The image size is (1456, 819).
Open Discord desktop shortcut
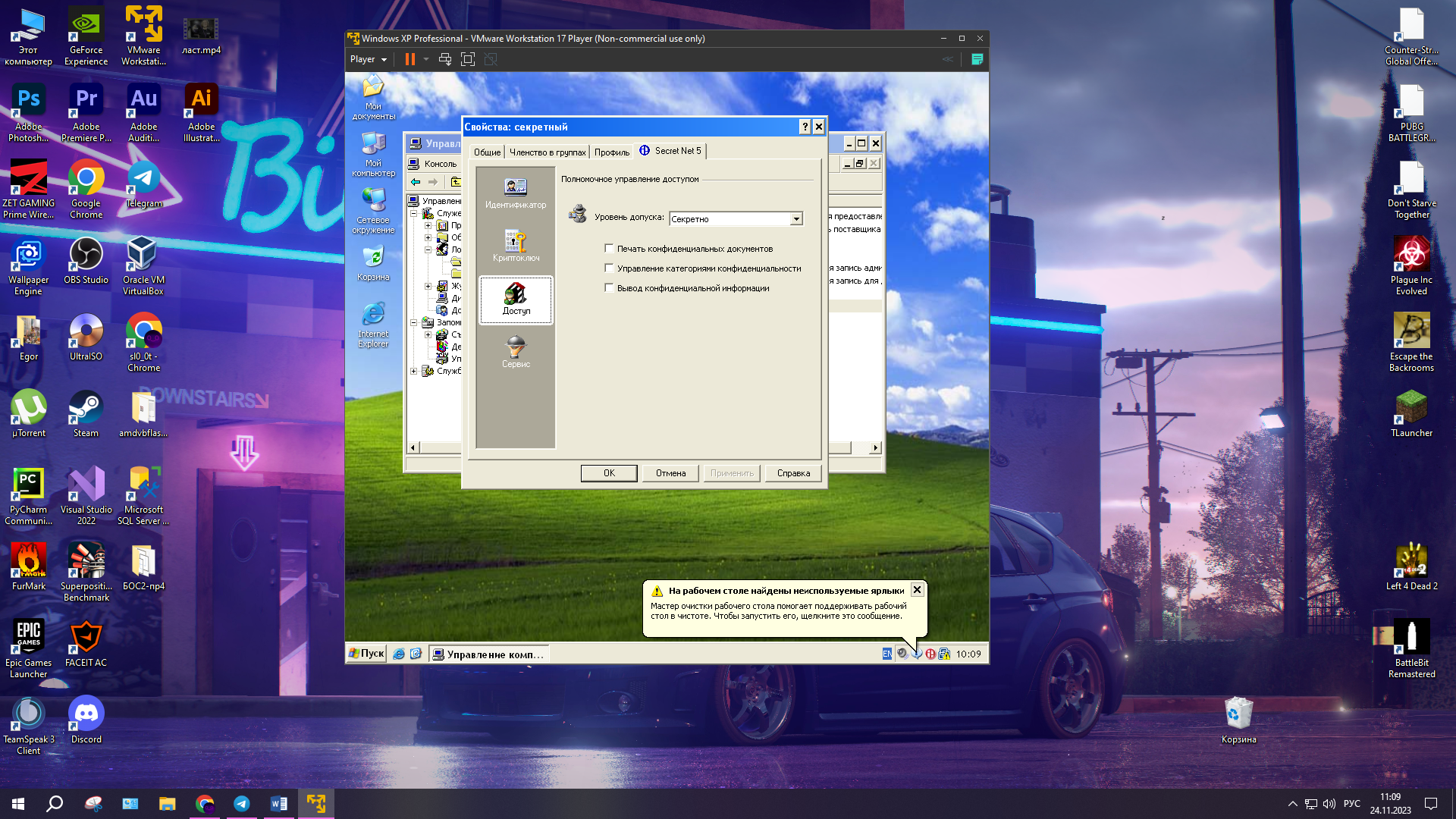tap(86, 720)
